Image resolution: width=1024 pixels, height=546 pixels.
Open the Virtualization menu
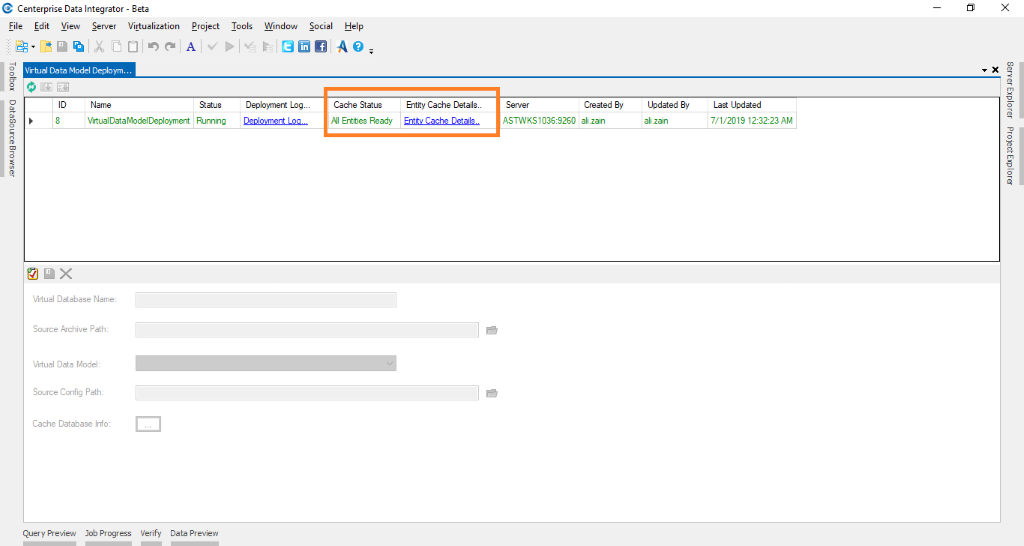click(153, 26)
